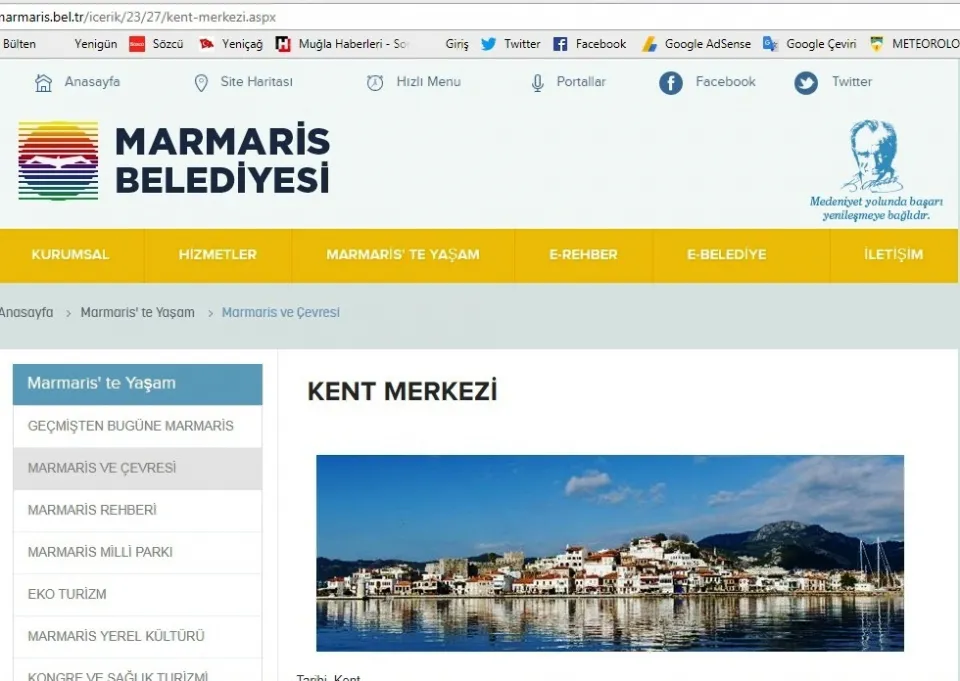Click the round Twitter icon in header
This screenshot has width=960, height=681.
click(806, 83)
